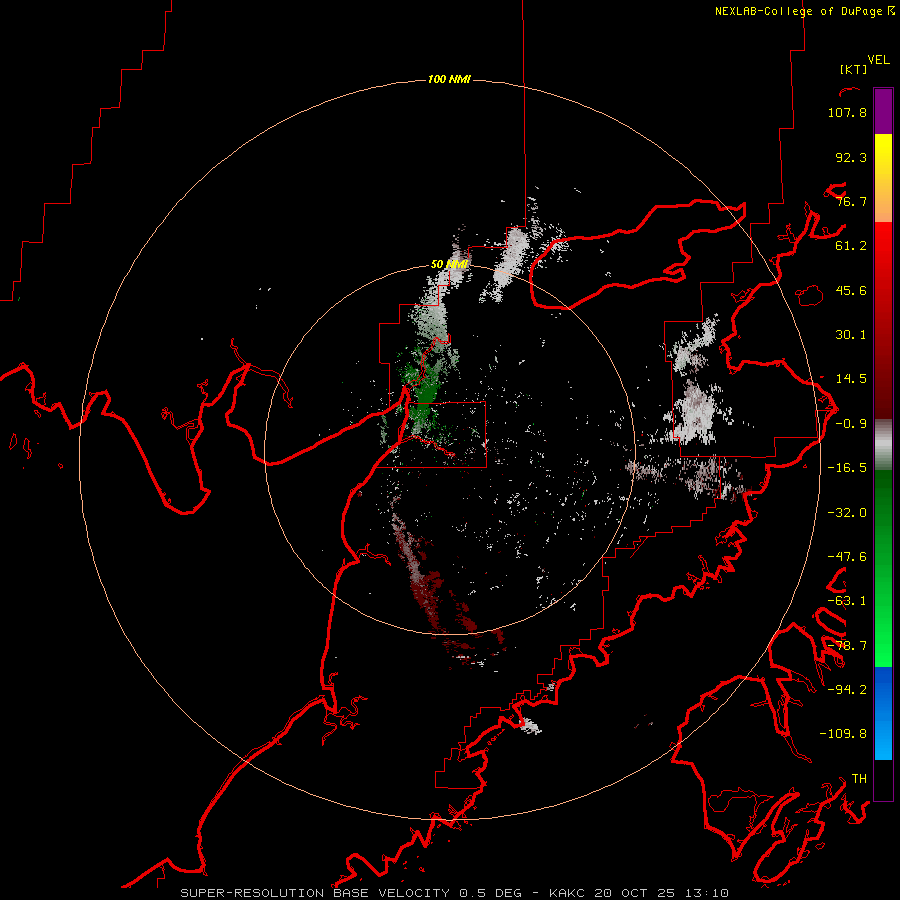Click the [KT] units label
Screen dimensions: 900x900
point(853,69)
